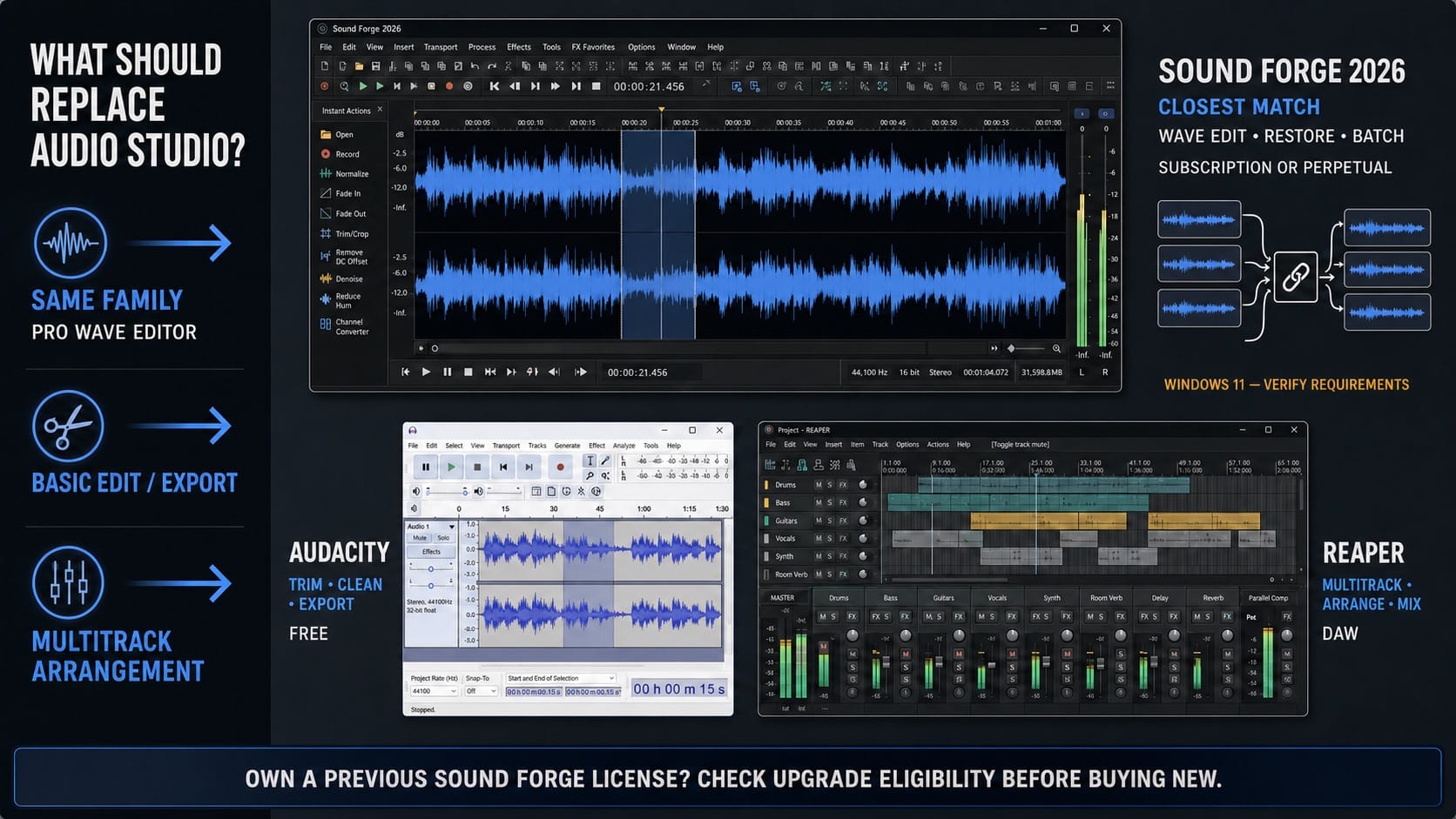The image size is (1456, 819).
Task: Solo the Audio 1 track in Audacity
Action: tap(443, 538)
